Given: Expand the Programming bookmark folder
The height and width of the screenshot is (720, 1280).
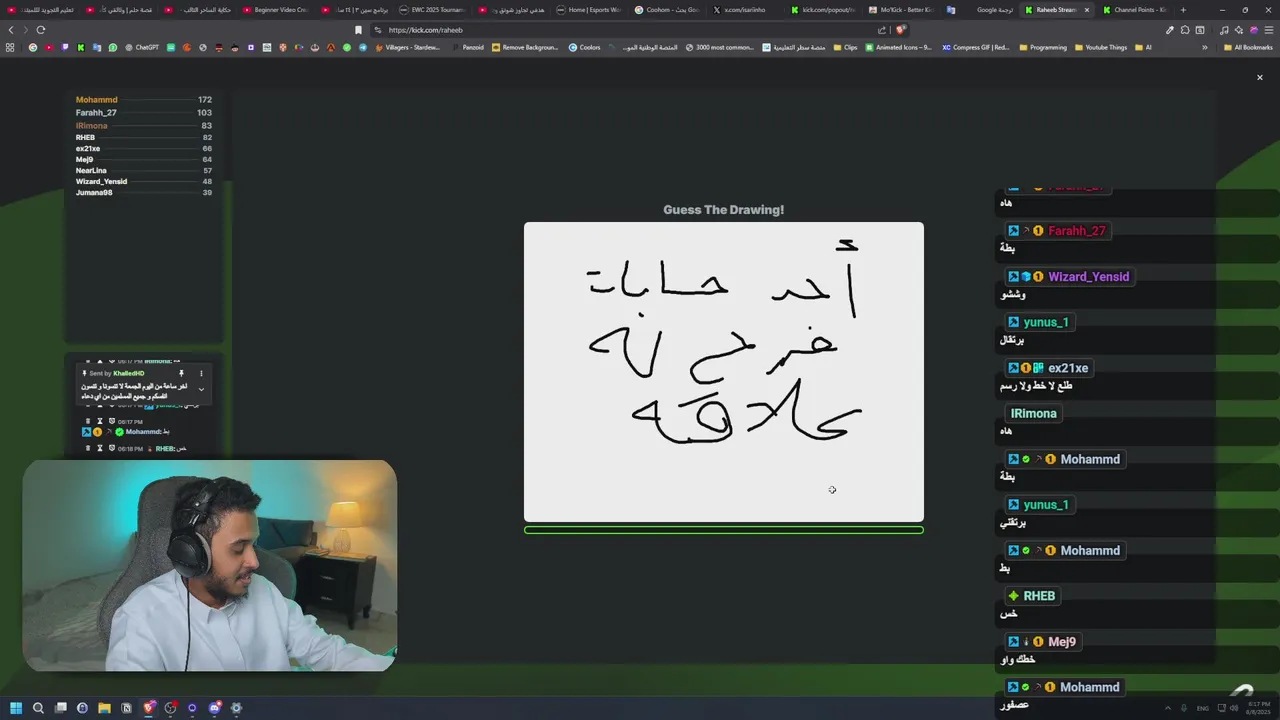Looking at the screenshot, I should [x=1043, y=47].
